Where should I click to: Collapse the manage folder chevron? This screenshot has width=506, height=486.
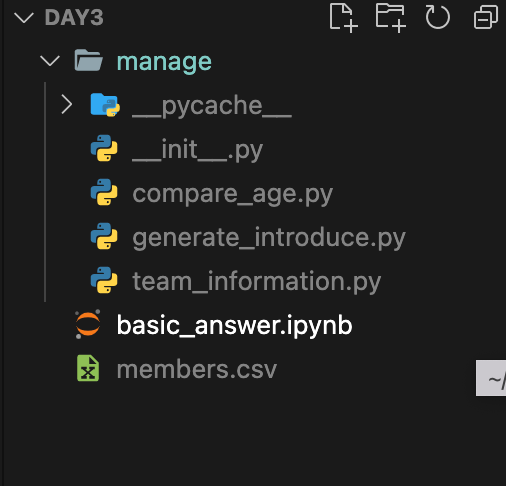click(x=50, y=61)
